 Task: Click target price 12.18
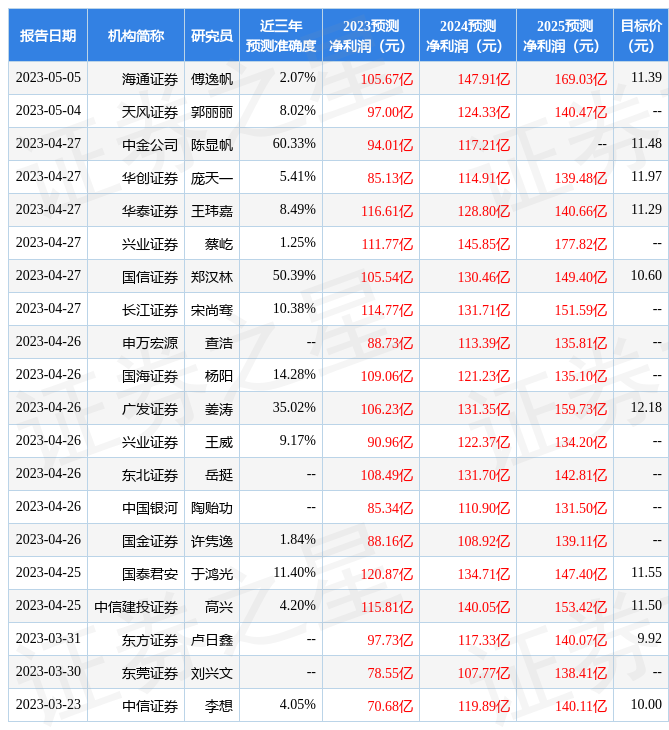click(646, 407)
